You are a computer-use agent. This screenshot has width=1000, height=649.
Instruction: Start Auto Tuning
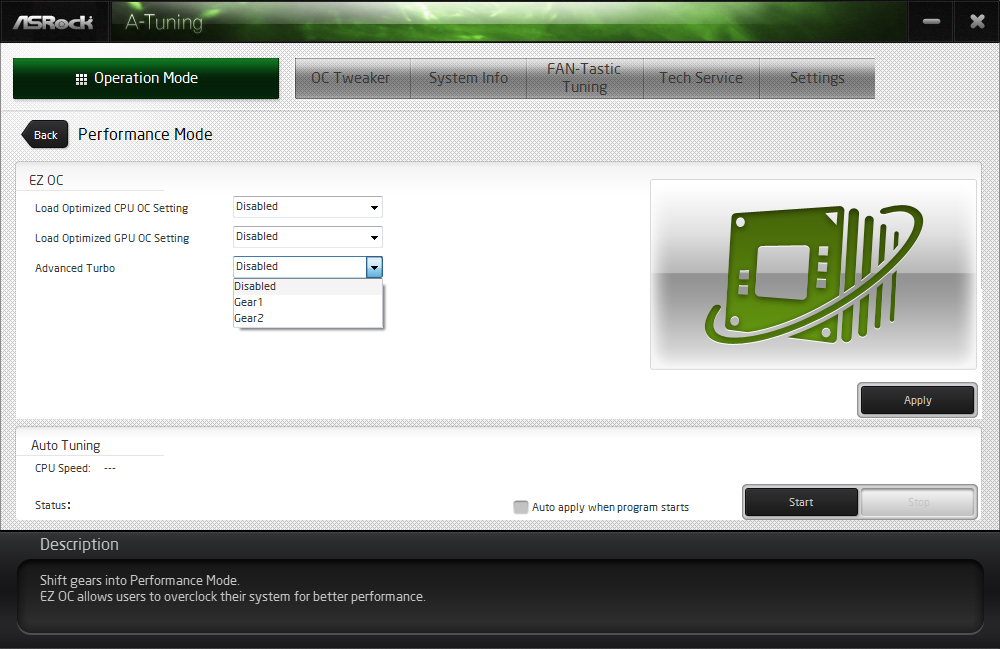point(801,502)
